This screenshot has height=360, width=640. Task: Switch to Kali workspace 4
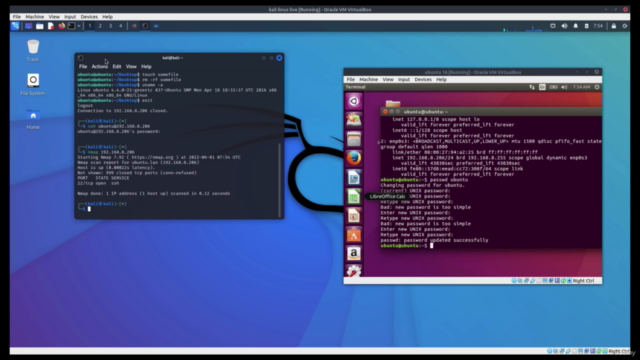coord(120,26)
